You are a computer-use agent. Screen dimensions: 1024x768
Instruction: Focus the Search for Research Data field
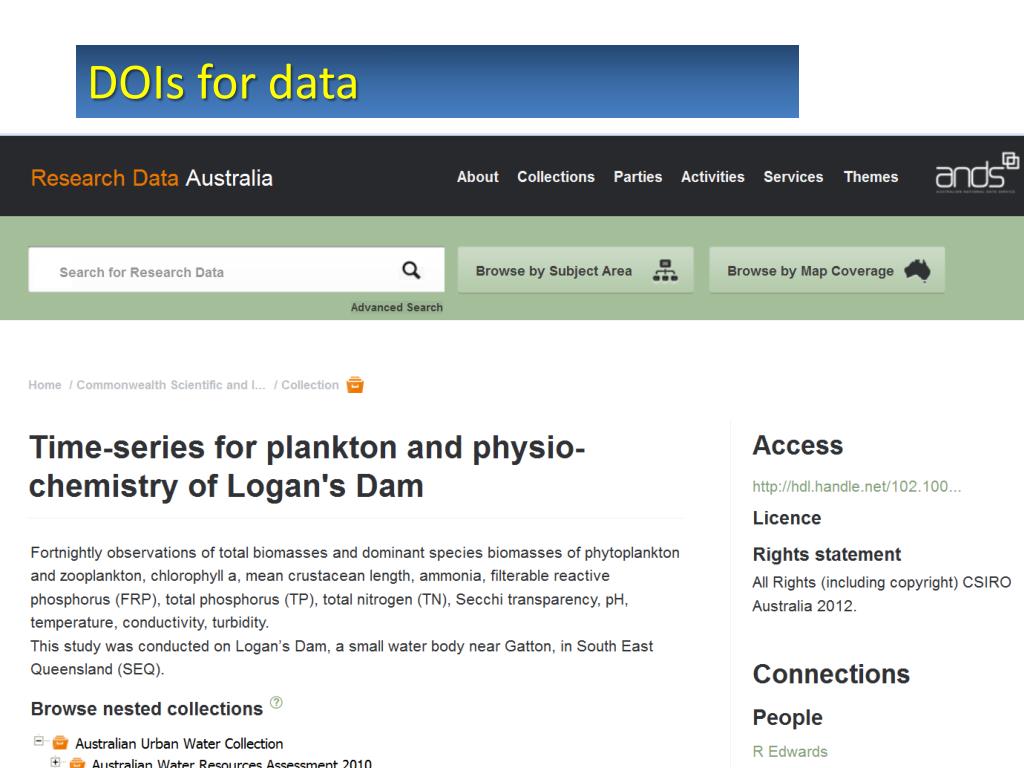(x=236, y=270)
